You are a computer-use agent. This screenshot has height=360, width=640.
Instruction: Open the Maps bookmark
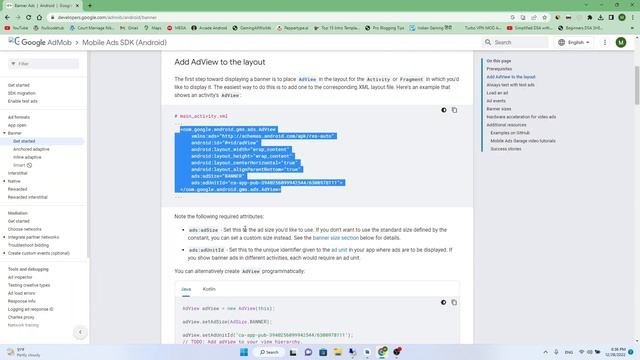tap(153, 28)
